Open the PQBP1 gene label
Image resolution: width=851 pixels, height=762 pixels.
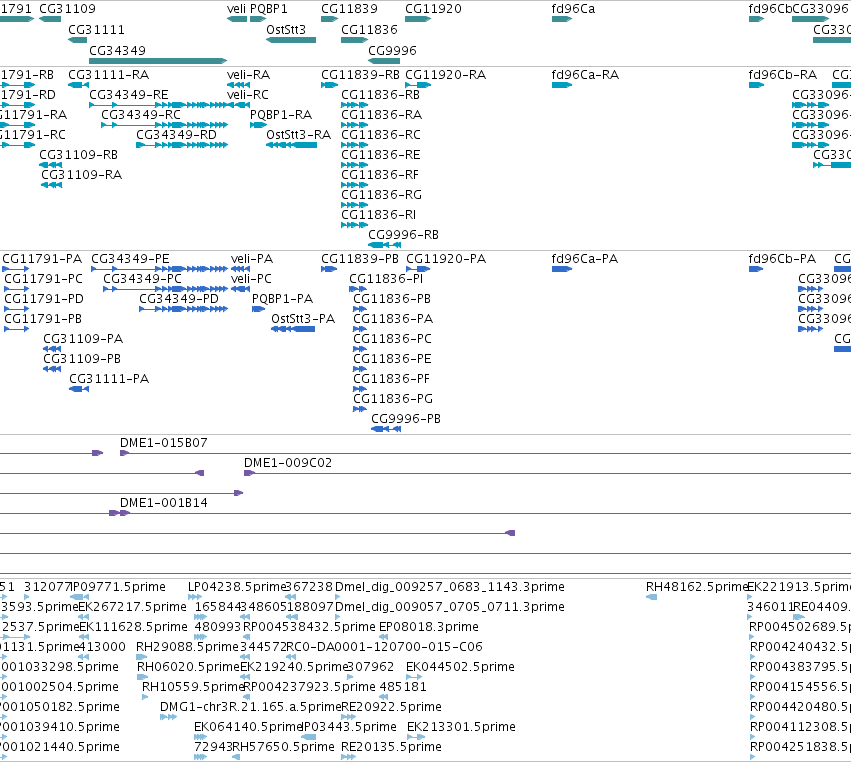pos(269,9)
